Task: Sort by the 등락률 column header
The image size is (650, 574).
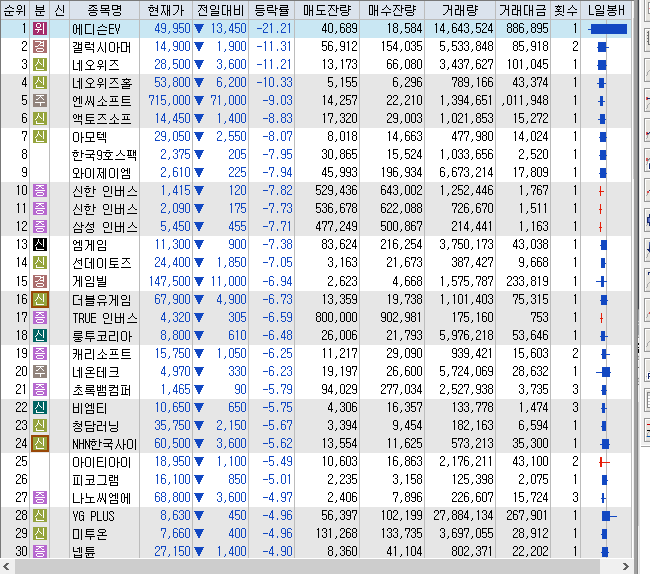Action: coord(272,10)
